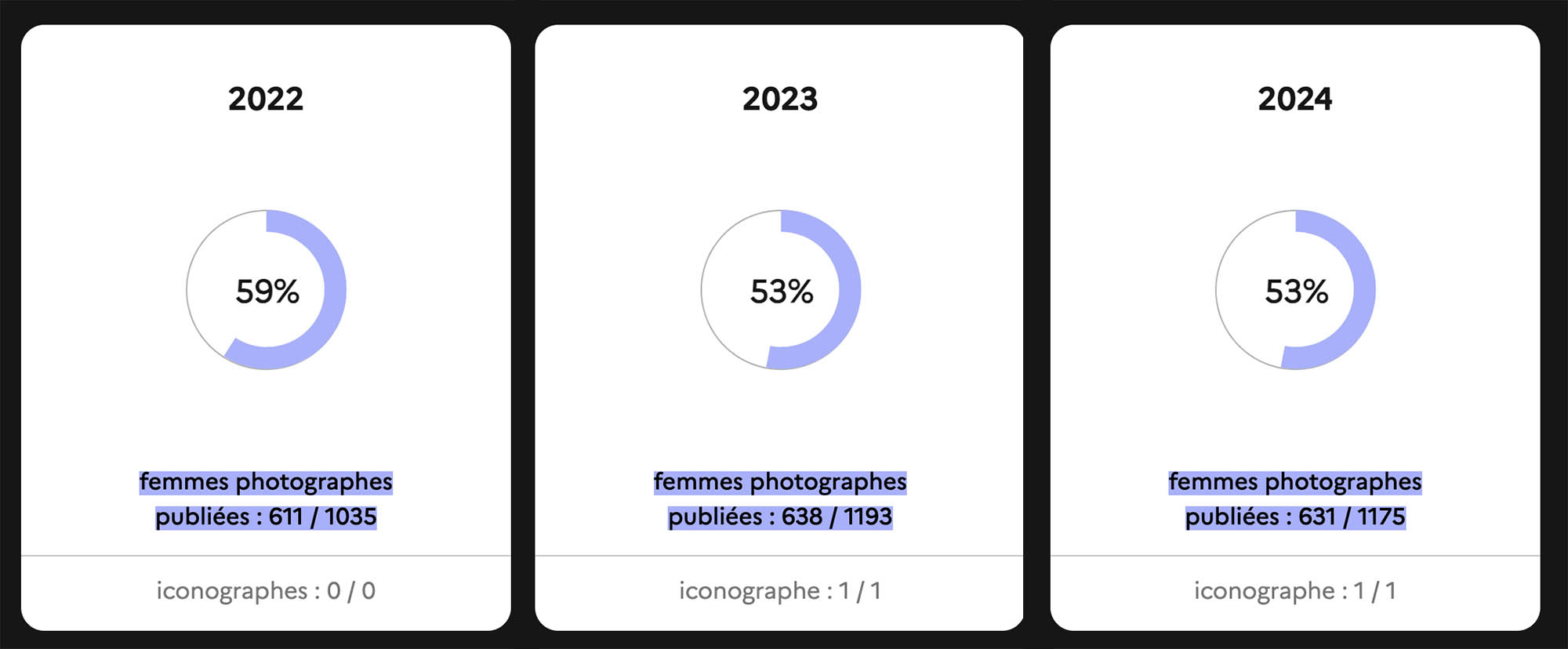This screenshot has height=649, width=1568.
Task: Click highlighted text 'publiées : 638 / 1193'
Action: point(780,517)
